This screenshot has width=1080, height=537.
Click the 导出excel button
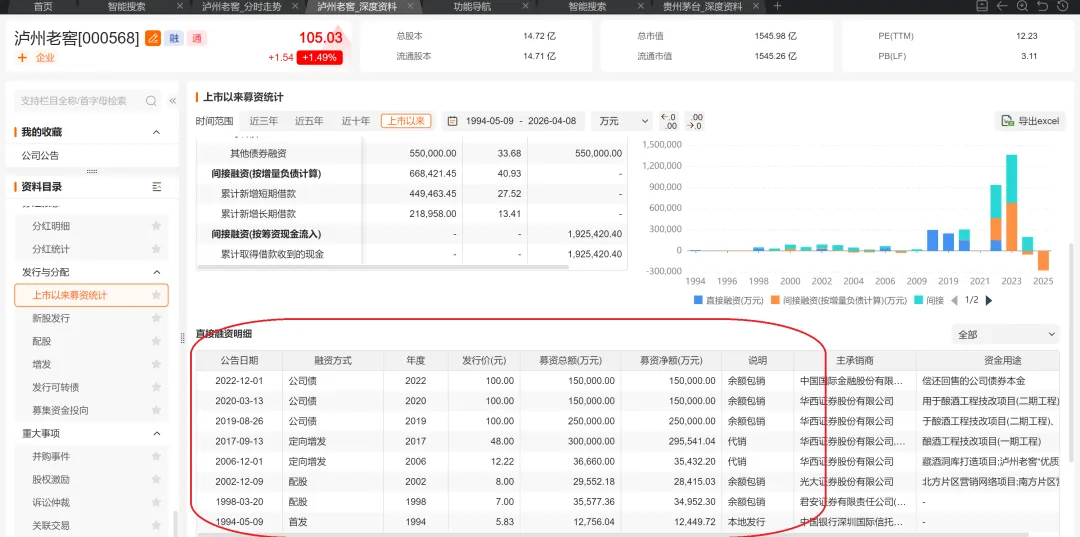tap(1030, 121)
